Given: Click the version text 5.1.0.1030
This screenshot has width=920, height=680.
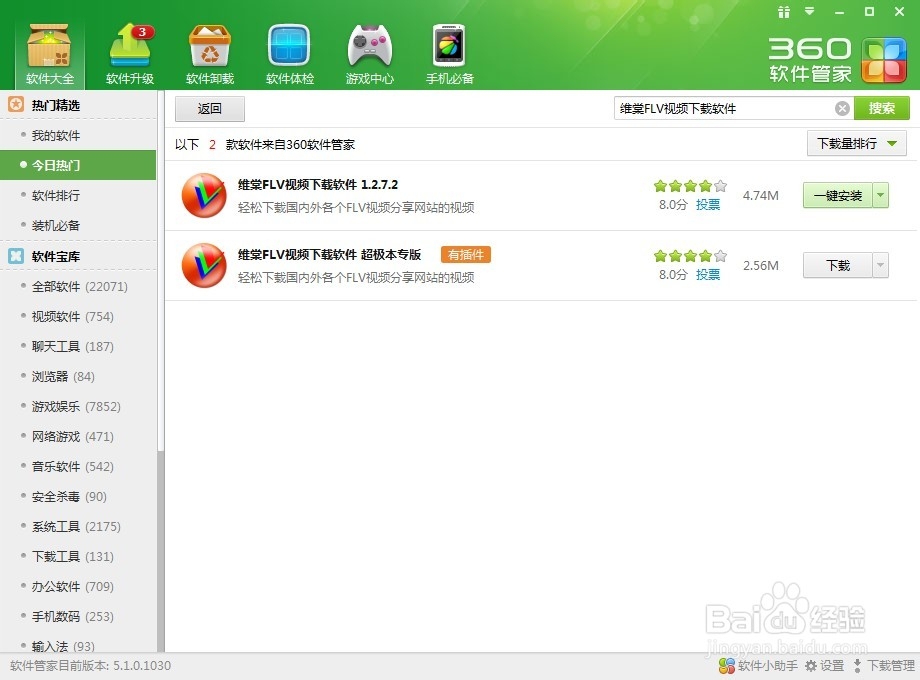Looking at the screenshot, I should (x=142, y=665).
